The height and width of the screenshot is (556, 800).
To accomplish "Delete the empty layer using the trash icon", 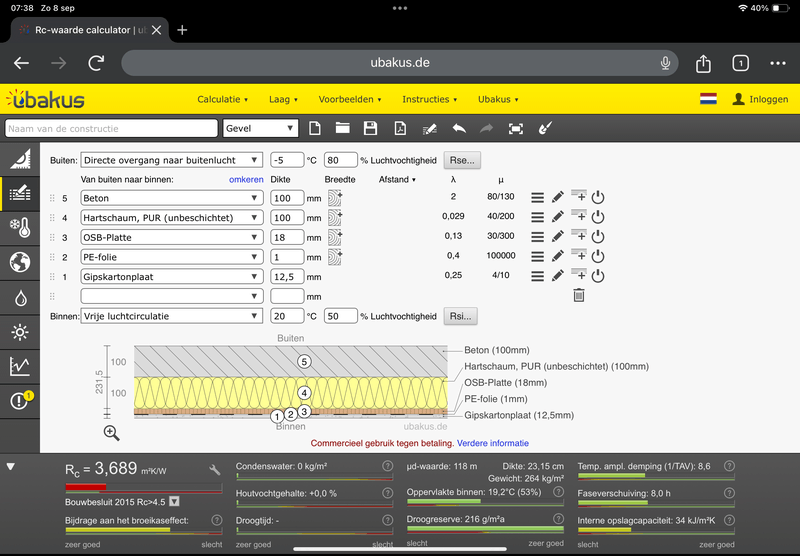I will pyautogui.click(x=578, y=295).
